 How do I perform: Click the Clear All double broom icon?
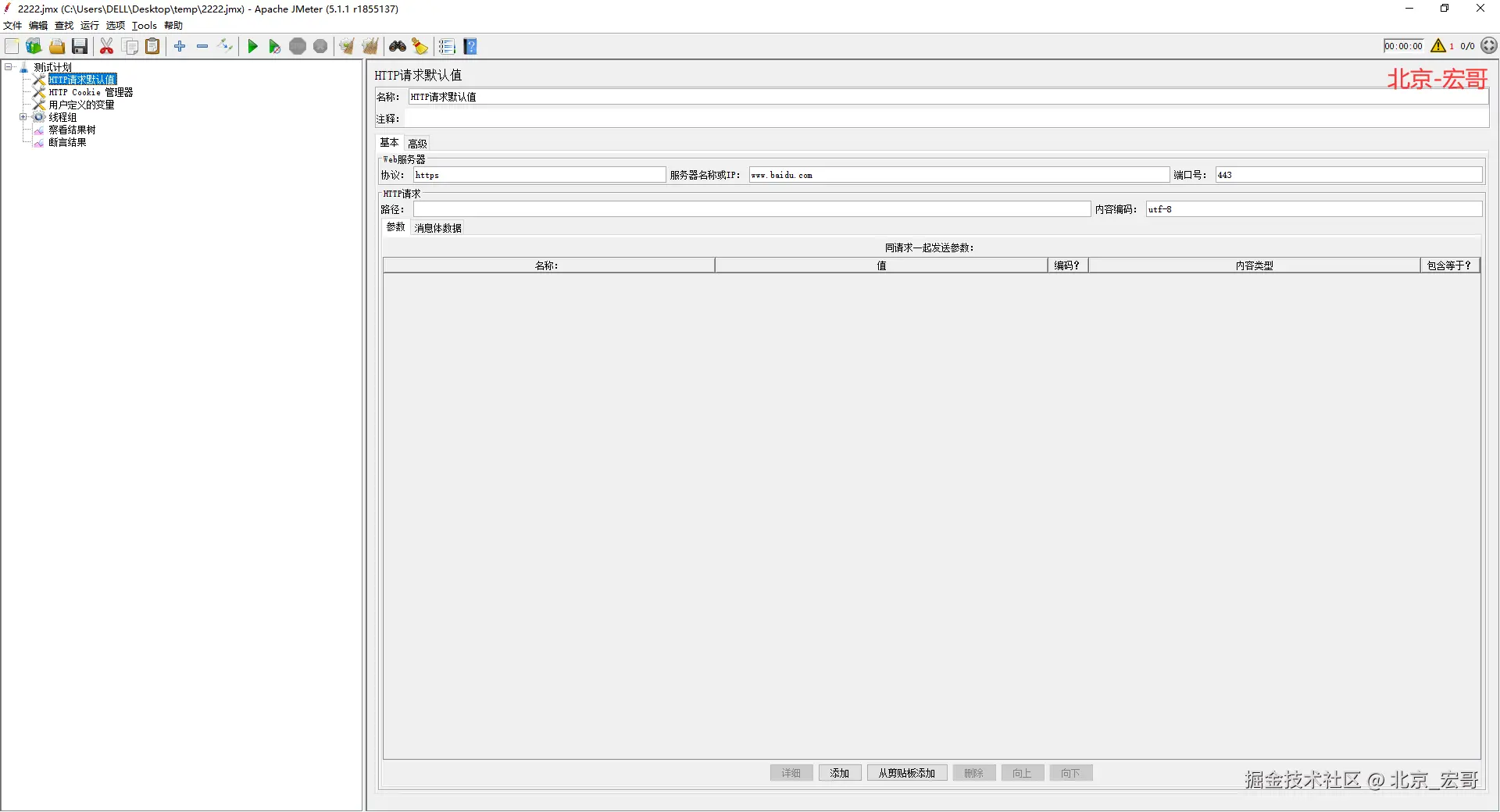[370, 47]
